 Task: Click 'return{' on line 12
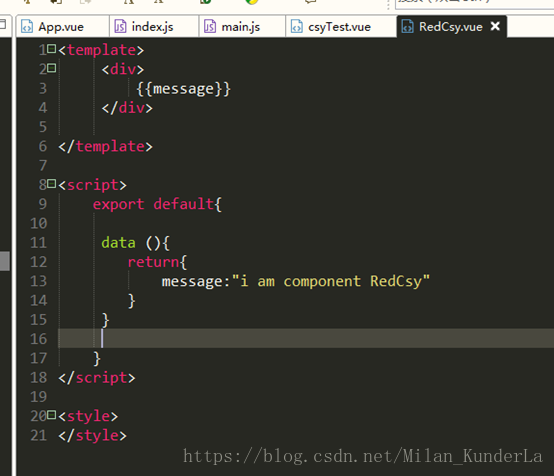click(157, 262)
